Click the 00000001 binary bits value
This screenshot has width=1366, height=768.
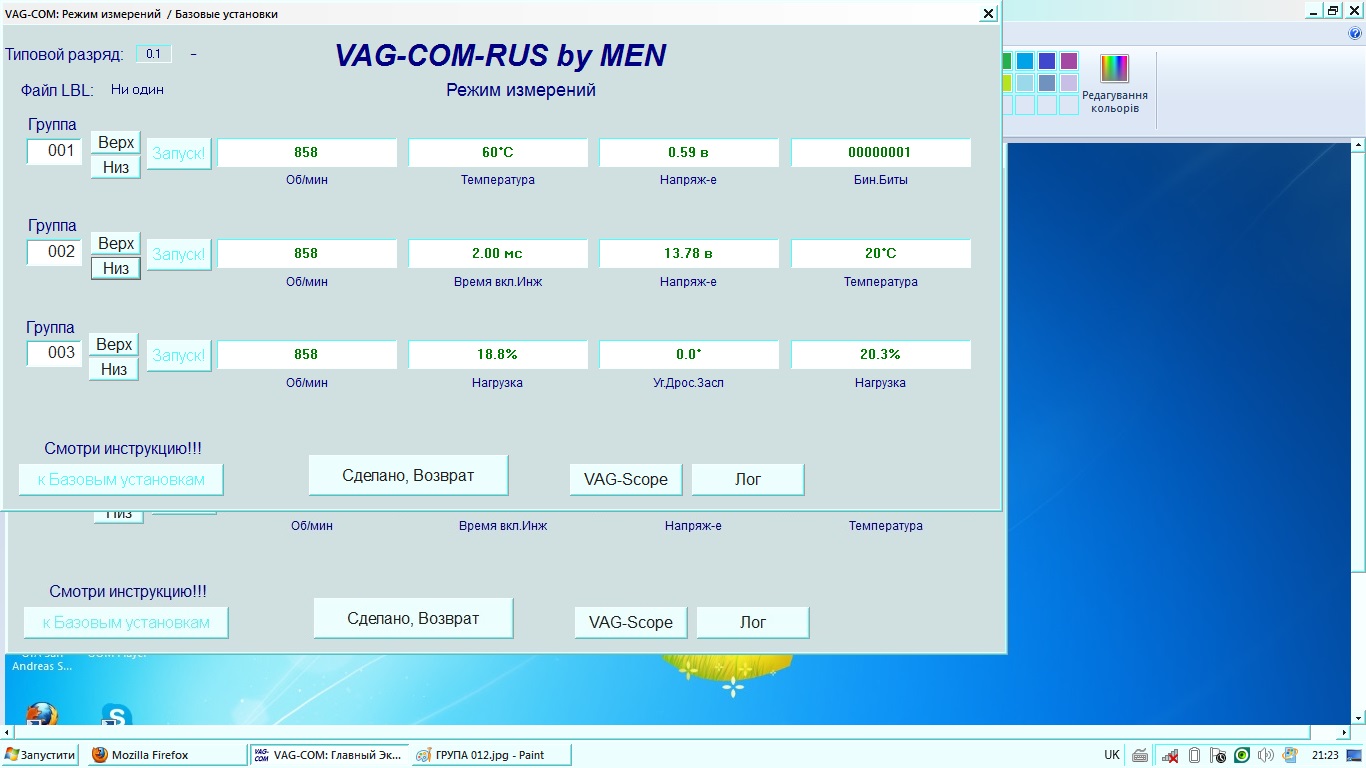click(x=881, y=153)
